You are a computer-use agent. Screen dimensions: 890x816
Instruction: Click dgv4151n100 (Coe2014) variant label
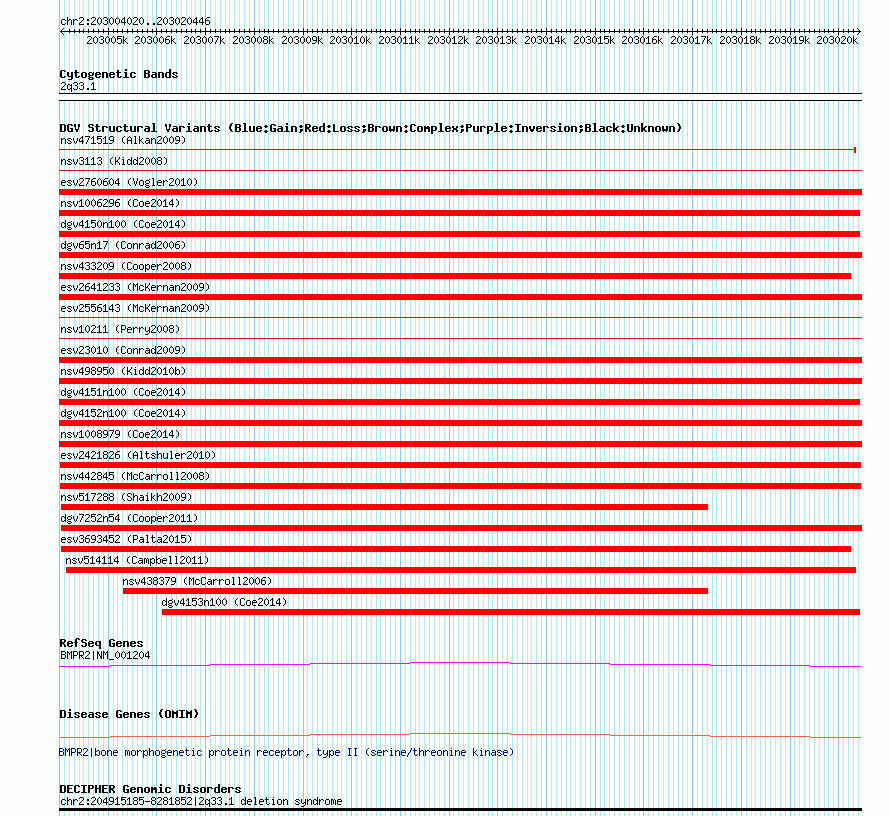(x=123, y=392)
